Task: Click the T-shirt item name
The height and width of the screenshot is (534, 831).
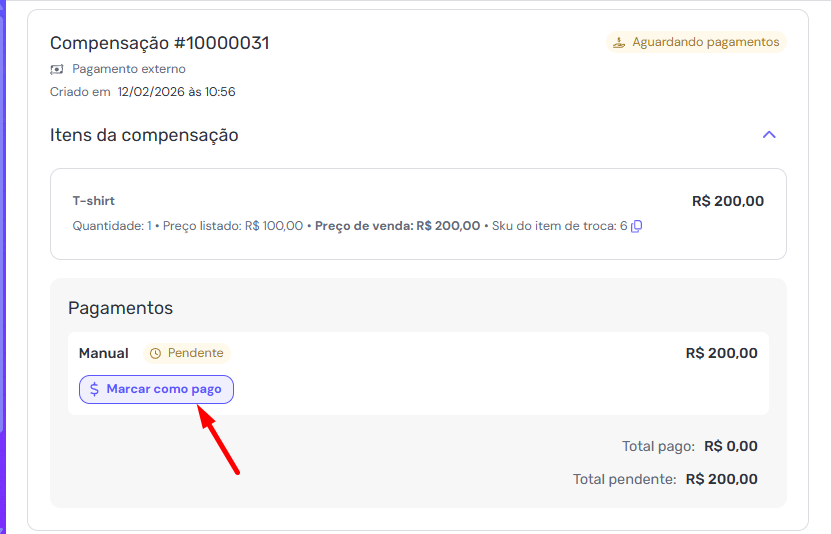Action: click(x=94, y=201)
